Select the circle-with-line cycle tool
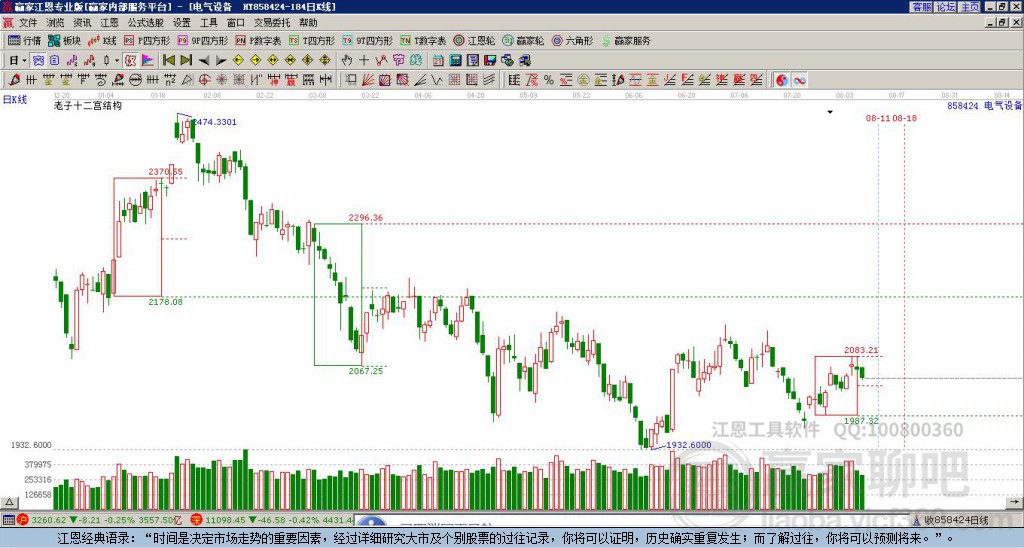The width and height of the screenshot is (1024, 548). [x=136, y=80]
